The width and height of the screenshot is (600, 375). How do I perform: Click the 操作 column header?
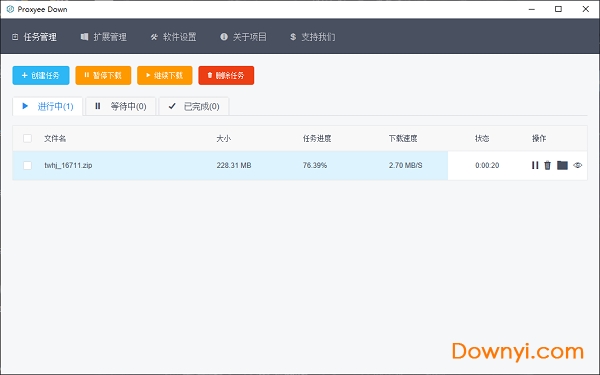539,139
